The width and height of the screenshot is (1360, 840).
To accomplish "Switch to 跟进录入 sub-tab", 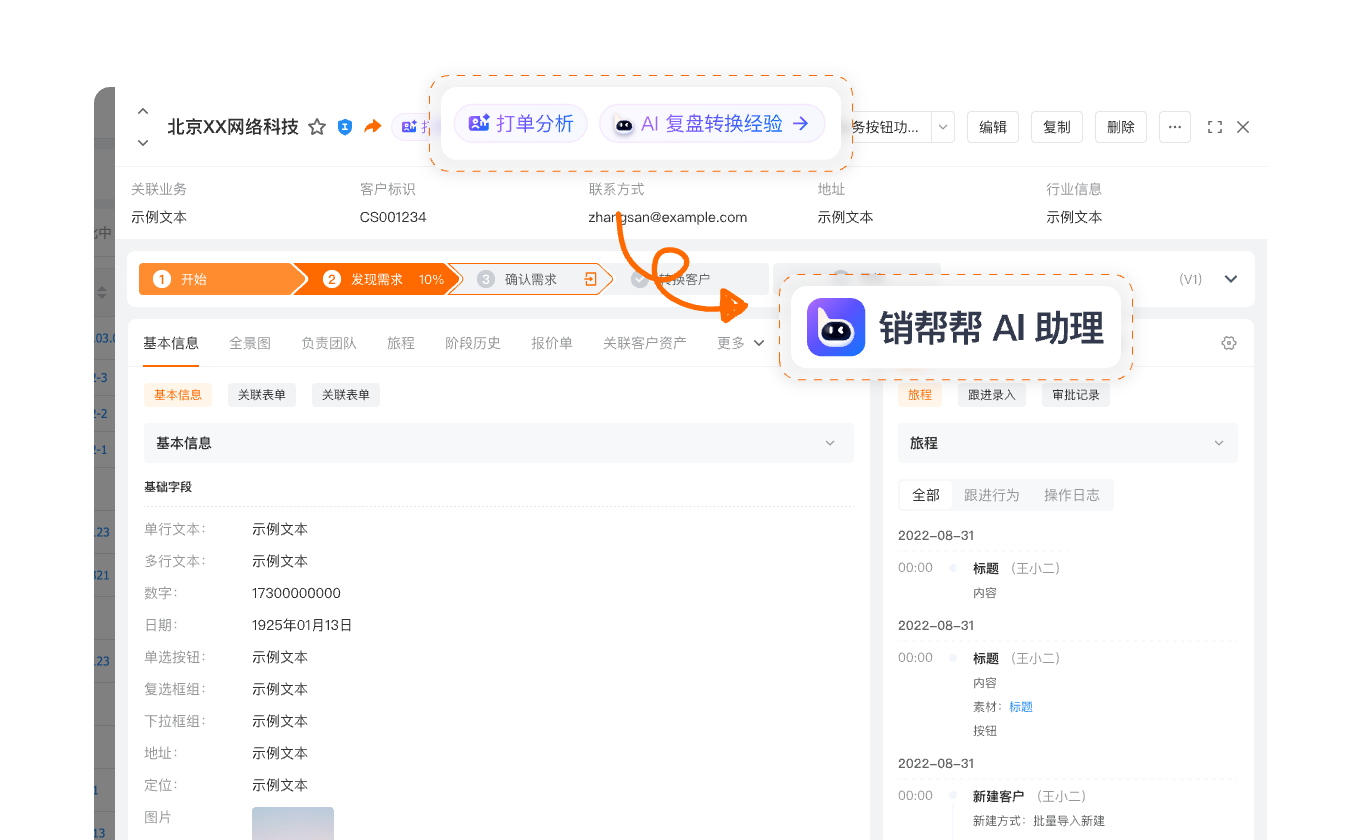I will pos(991,395).
